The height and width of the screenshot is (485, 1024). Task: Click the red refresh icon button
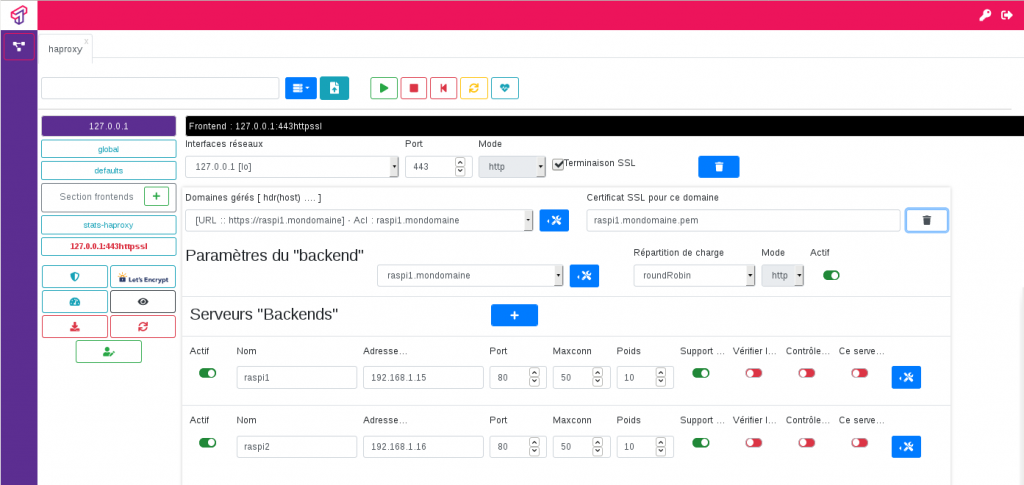(143, 326)
